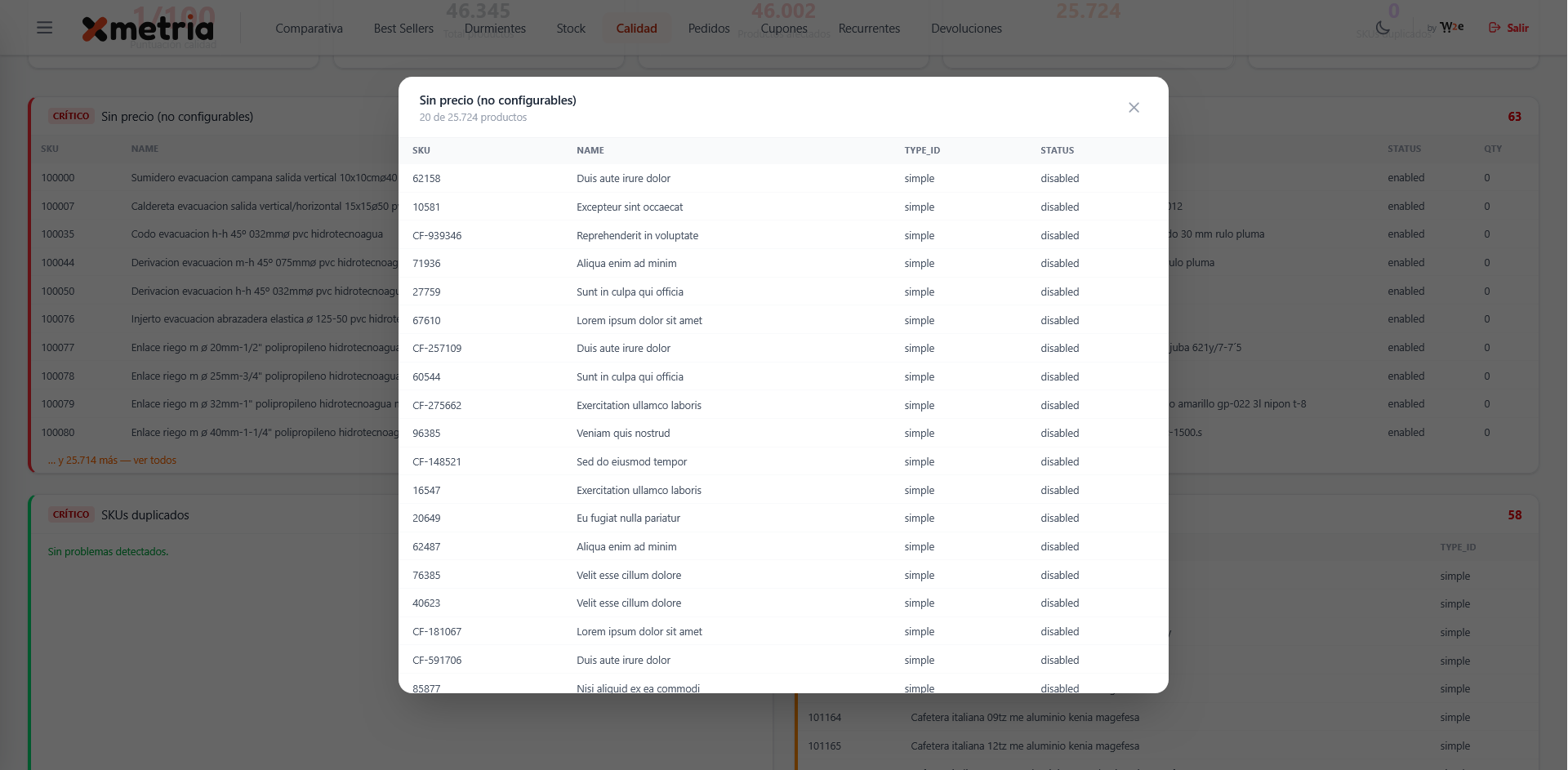1568x770 pixels.
Task: Navigate to the Recurrentes tab
Action: point(869,29)
